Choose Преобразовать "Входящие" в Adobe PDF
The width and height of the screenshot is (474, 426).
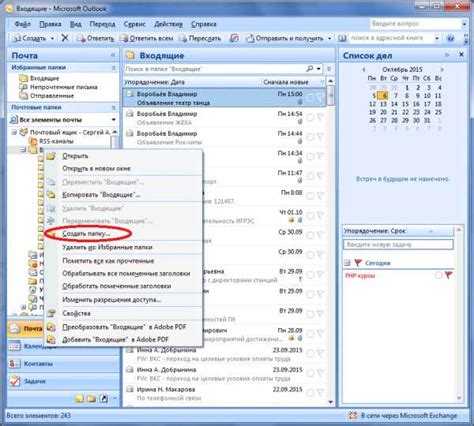point(124,327)
